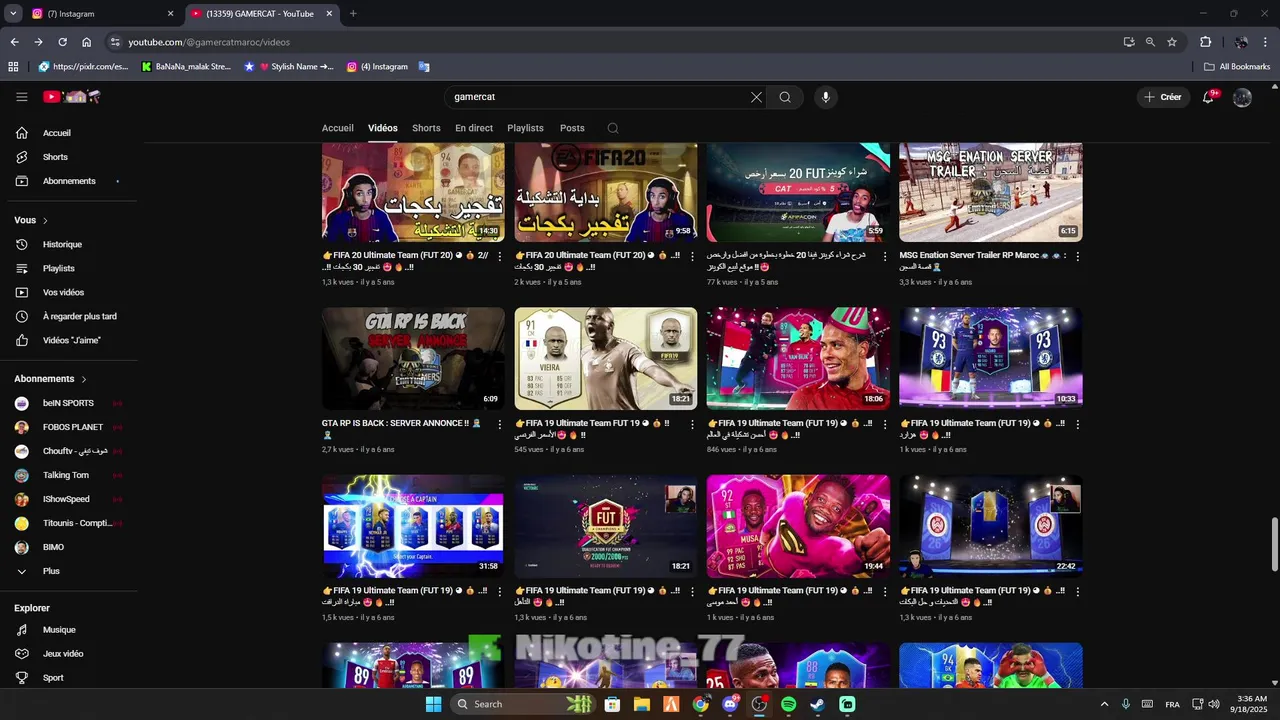Click the magnifier search button

[x=785, y=97]
